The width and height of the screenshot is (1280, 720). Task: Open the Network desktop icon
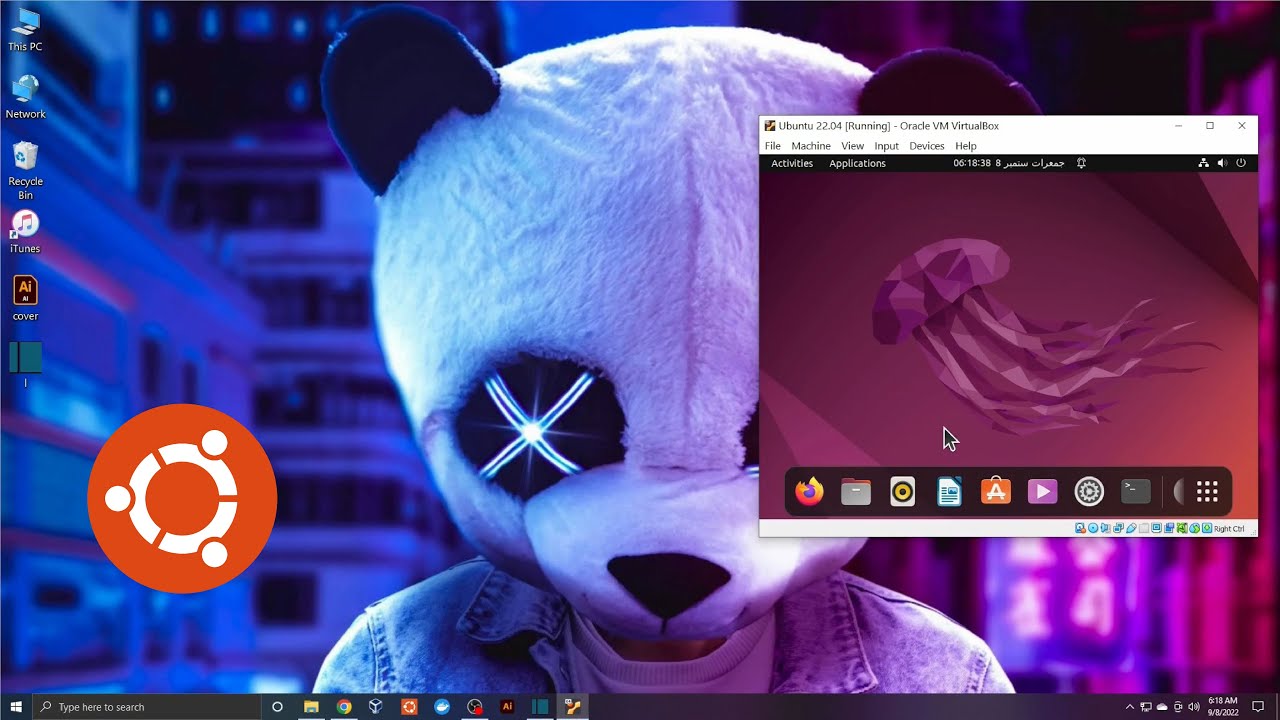(x=25, y=97)
